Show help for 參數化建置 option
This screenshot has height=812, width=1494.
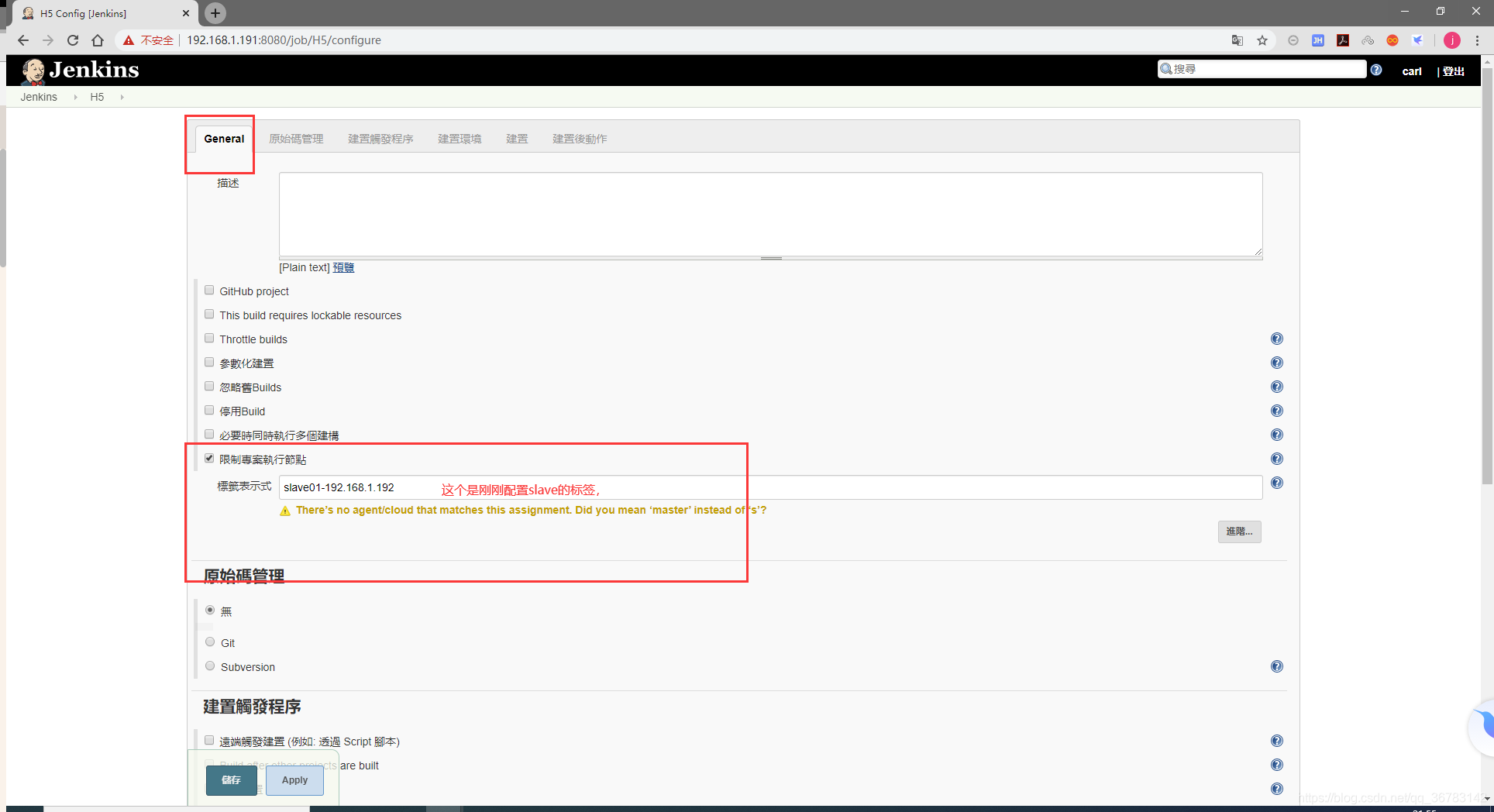(1277, 363)
